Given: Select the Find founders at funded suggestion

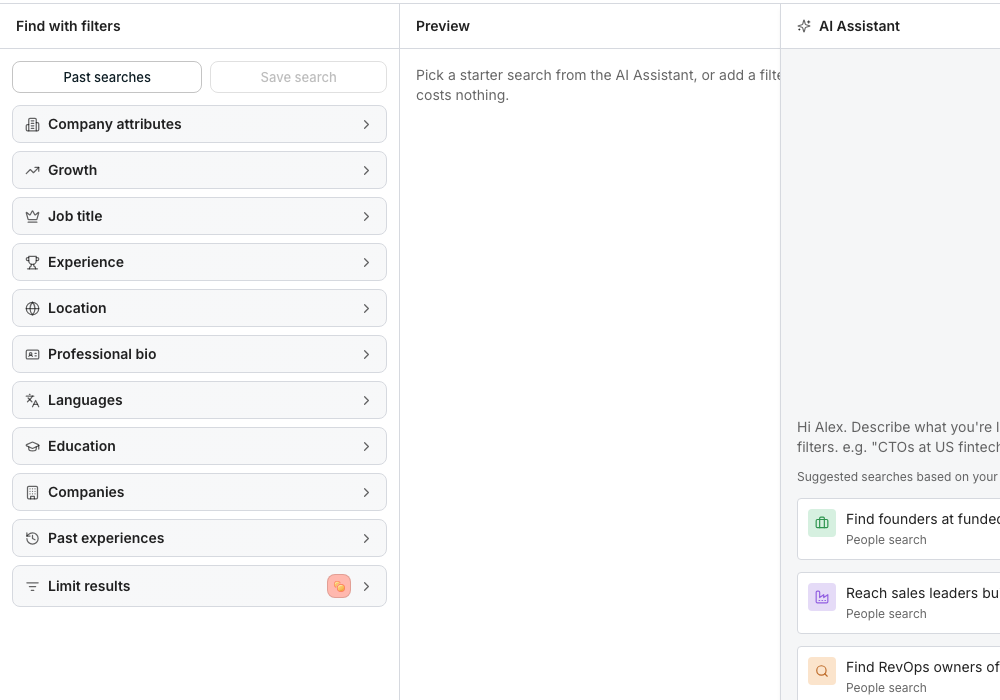Looking at the screenshot, I should click(x=899, y=529).
